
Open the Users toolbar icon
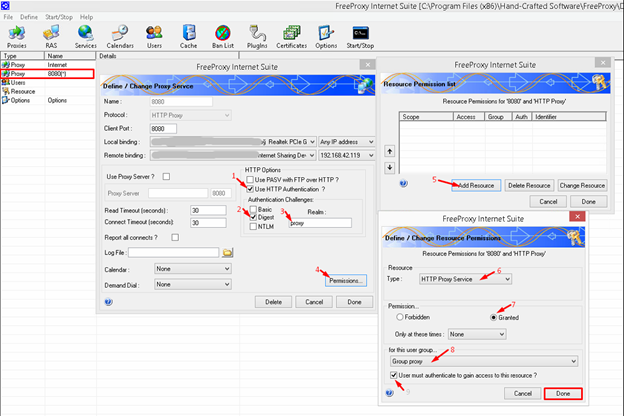(154, 37)
